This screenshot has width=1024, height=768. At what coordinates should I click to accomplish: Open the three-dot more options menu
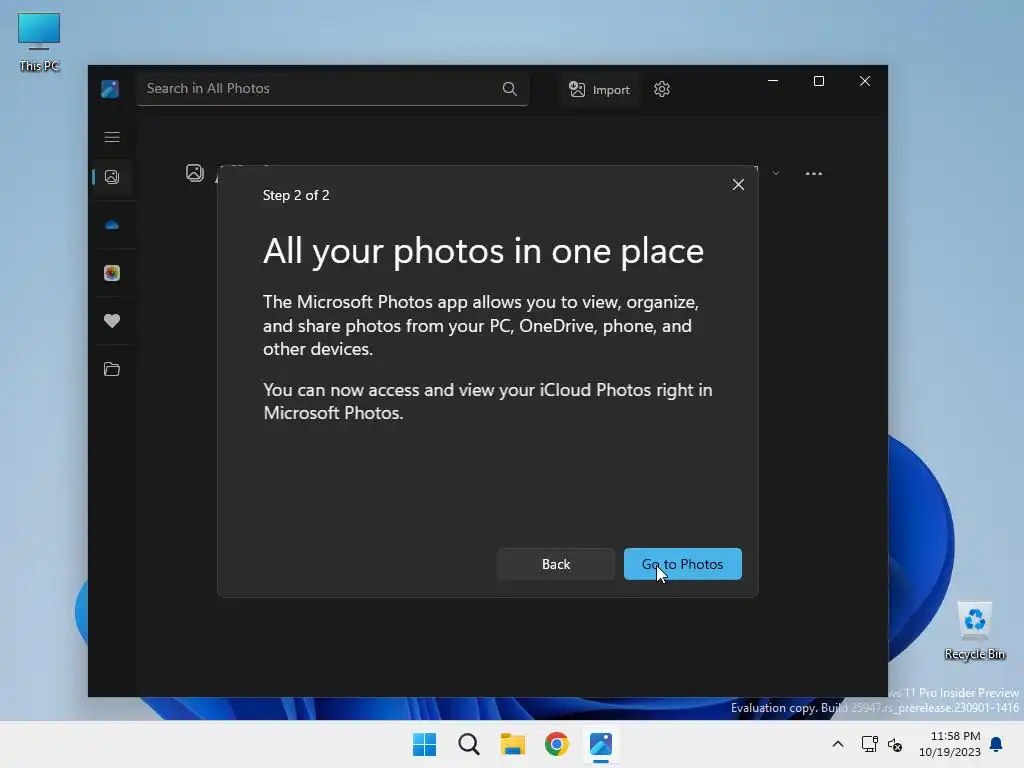click(x=814, y=174)
